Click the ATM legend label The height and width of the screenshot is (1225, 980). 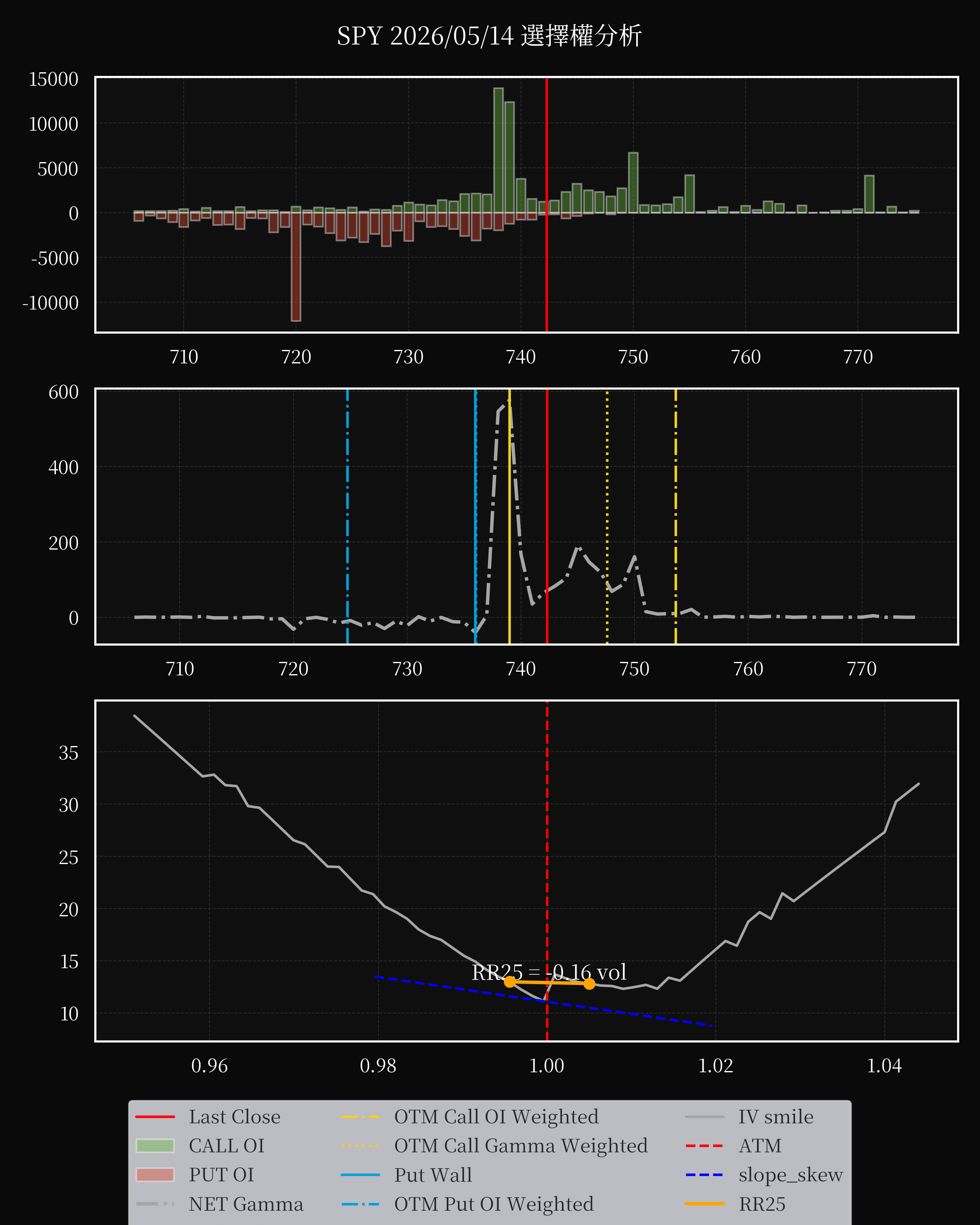pyautogui.click(x=760, y=1146)
